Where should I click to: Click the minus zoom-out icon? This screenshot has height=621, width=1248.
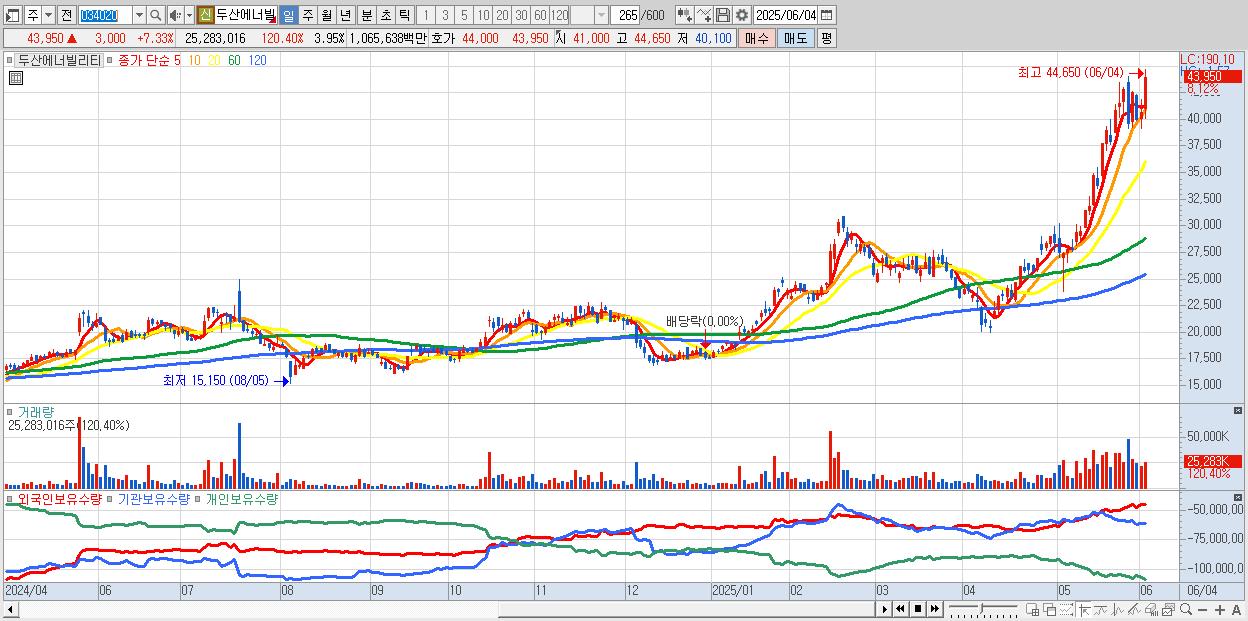pos(1203,610)
